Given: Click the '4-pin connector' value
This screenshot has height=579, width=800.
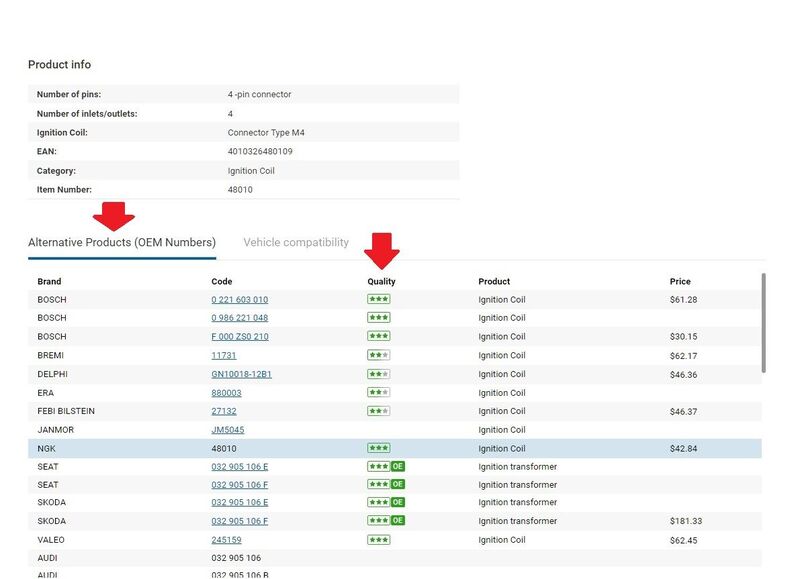Looking at the screenshot, I should coord(259,94).
